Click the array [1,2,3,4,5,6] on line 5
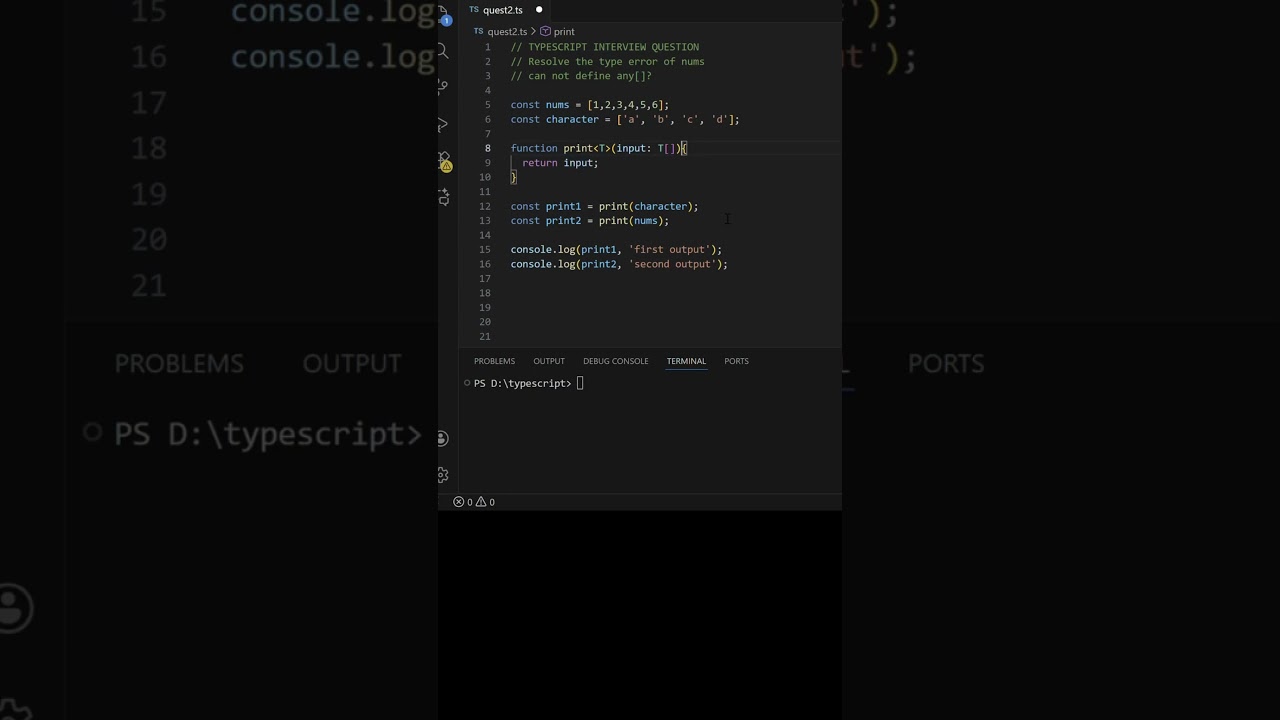Viewport: 1280px width, 720px height. (625, 105)
